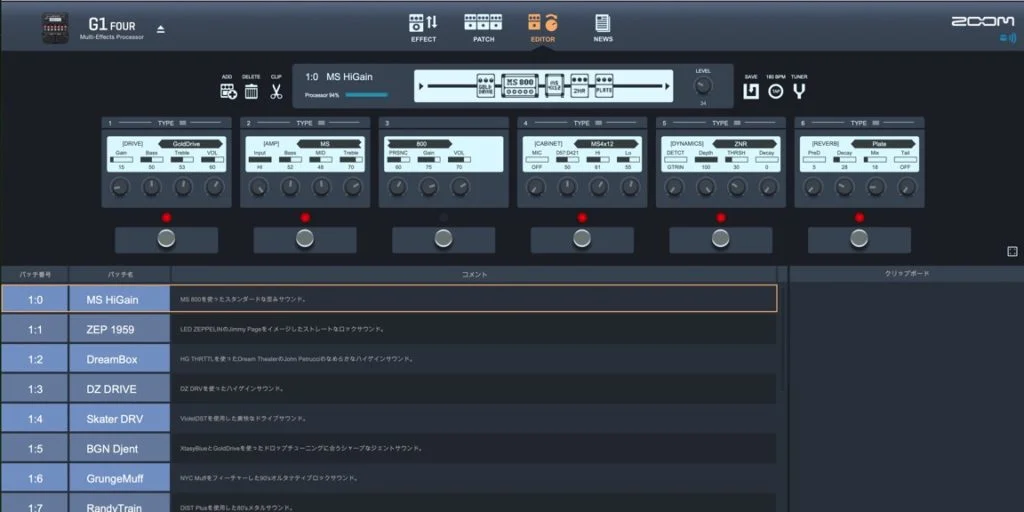Select the ZEP 1959 patch
Viewport: 1024px width, 512px height.
pyautogui.click(x=110, y=329)
